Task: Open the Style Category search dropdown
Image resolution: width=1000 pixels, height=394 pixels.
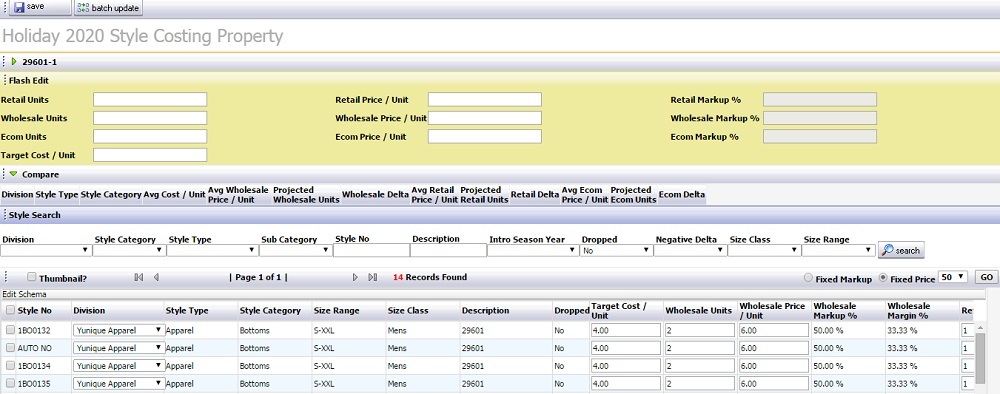Action: [129, 251]
